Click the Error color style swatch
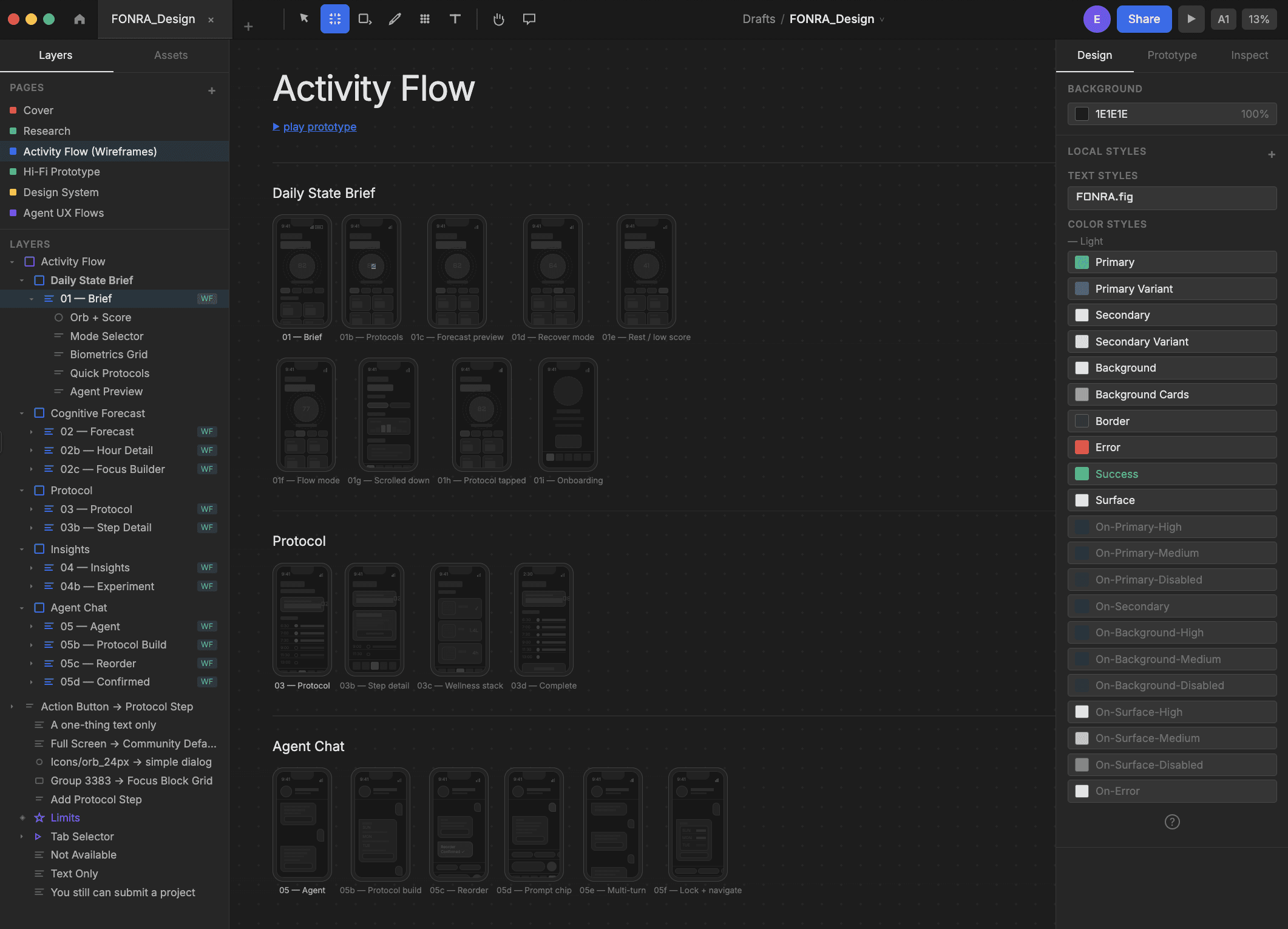Screen dimensions: 1288x929 [1082, 447]
